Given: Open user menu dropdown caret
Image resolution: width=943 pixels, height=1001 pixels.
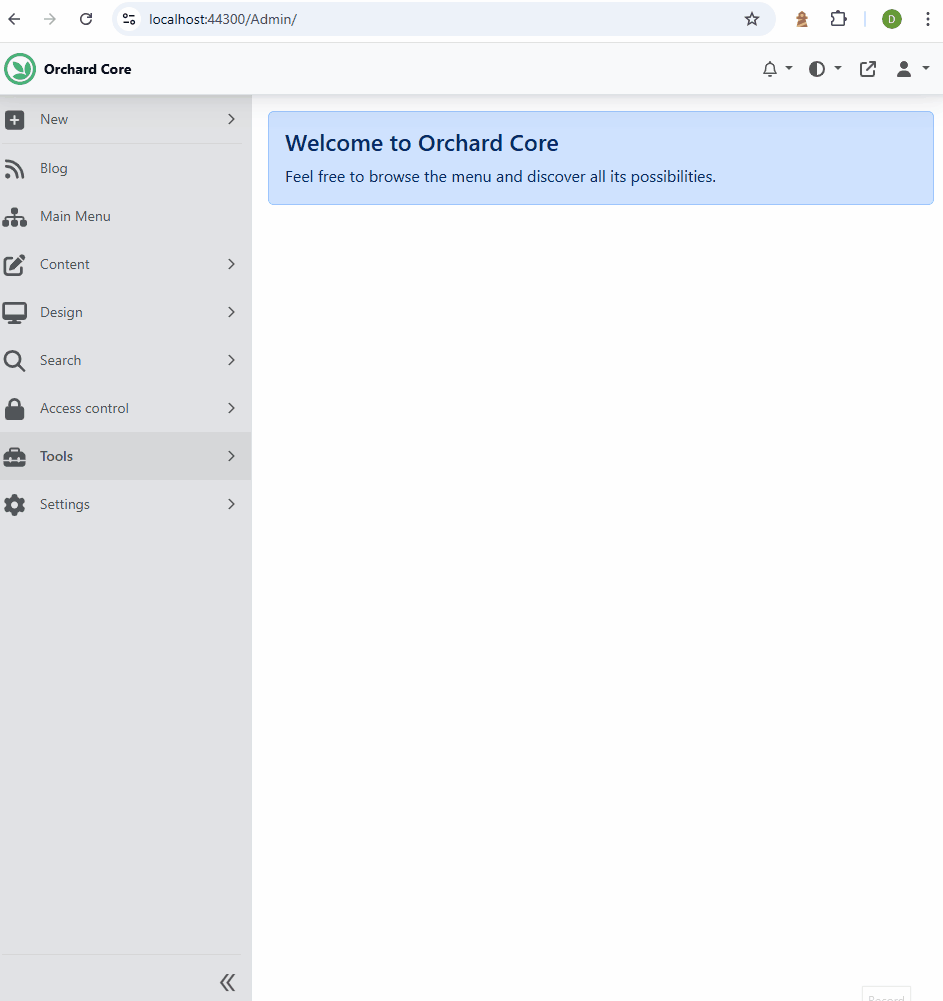Looking at the screenshot, I should click(926, 68).
